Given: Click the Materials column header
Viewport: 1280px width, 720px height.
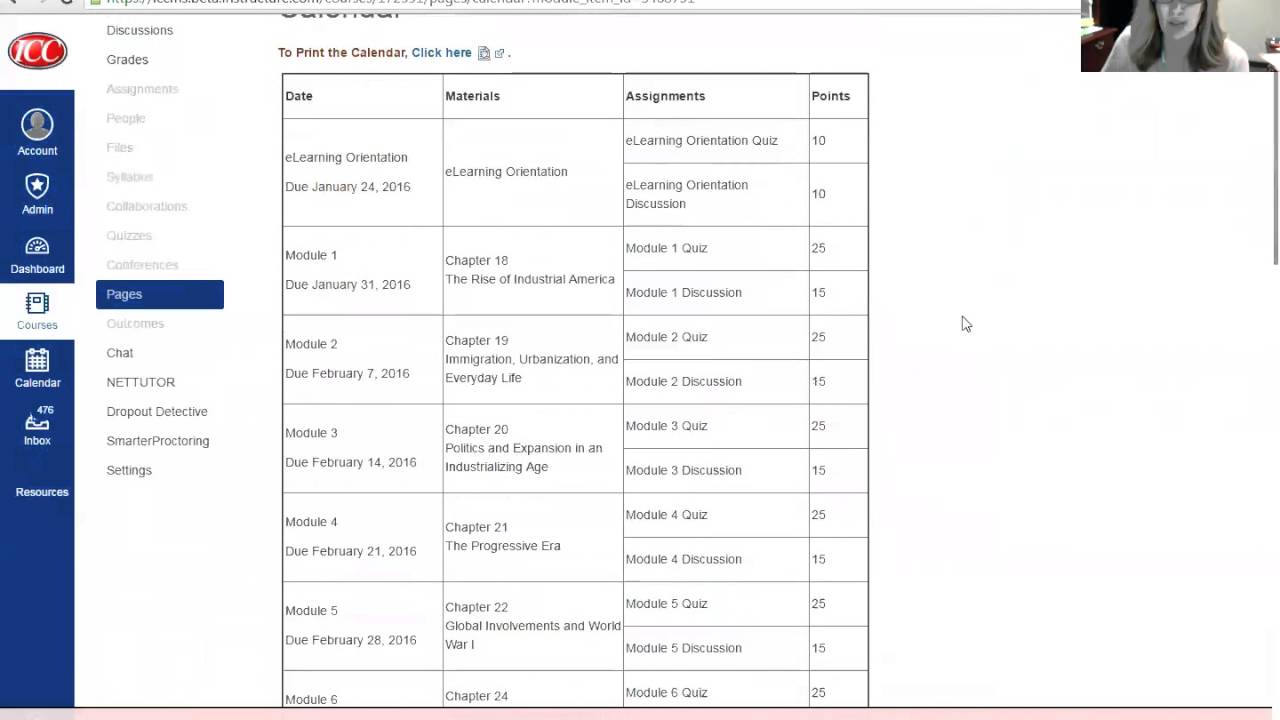Looking at the screenshot, I should click(533, 96).
